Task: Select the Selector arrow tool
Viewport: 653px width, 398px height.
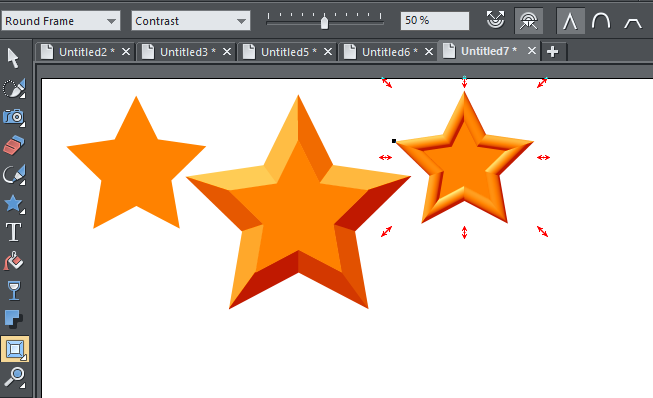Action: pyautogui.click(x=13, y=58)
